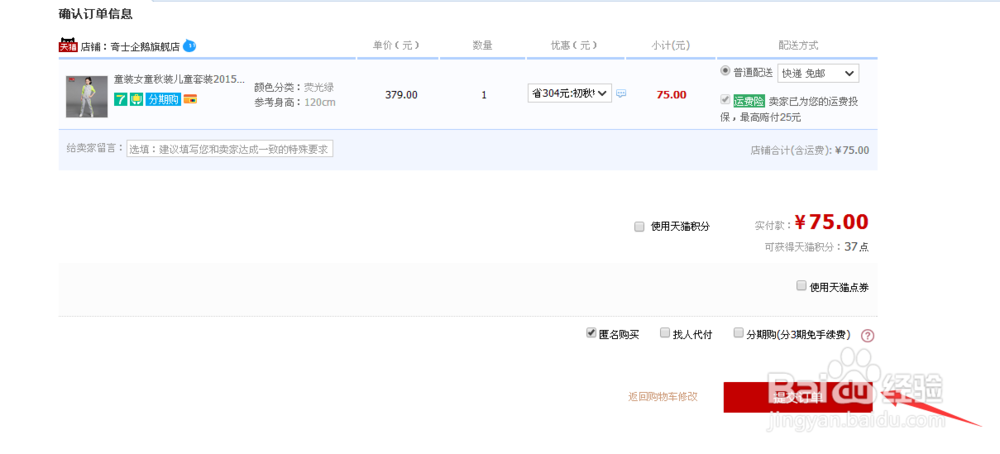Viewport: 1000px width, 454px height.
Task: Open the blue Wangwang chat icon beside store name
Action: point(189,46)
